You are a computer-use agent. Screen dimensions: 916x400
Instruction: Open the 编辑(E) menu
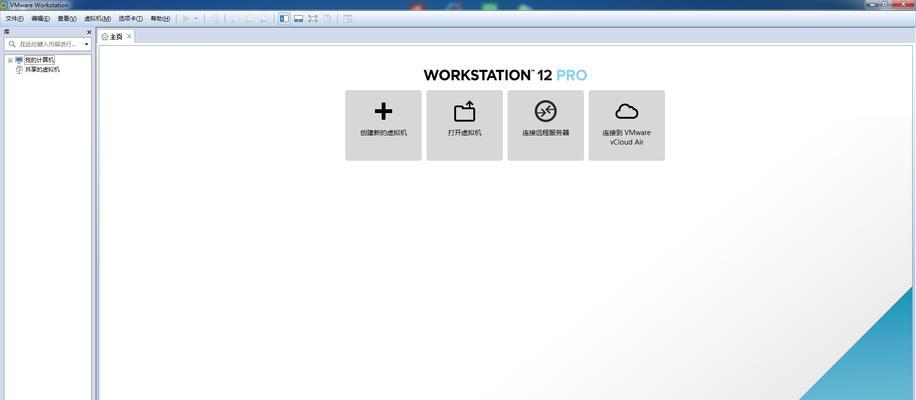[x=40, y=19]
